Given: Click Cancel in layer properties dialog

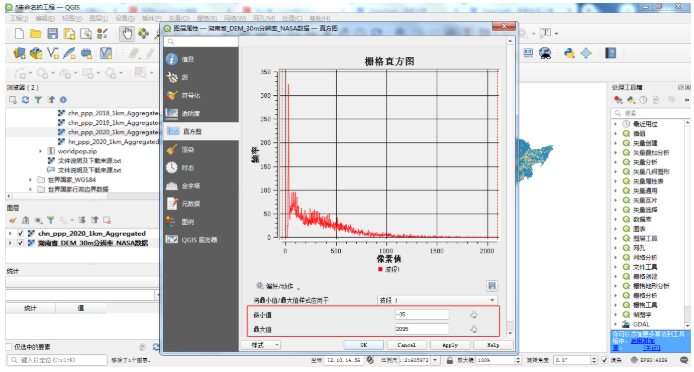Looking at the screenshot, I should coord(406,345).
